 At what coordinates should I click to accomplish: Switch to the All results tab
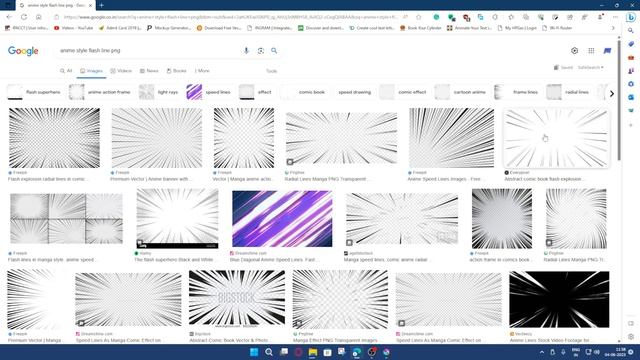[66, 71]
